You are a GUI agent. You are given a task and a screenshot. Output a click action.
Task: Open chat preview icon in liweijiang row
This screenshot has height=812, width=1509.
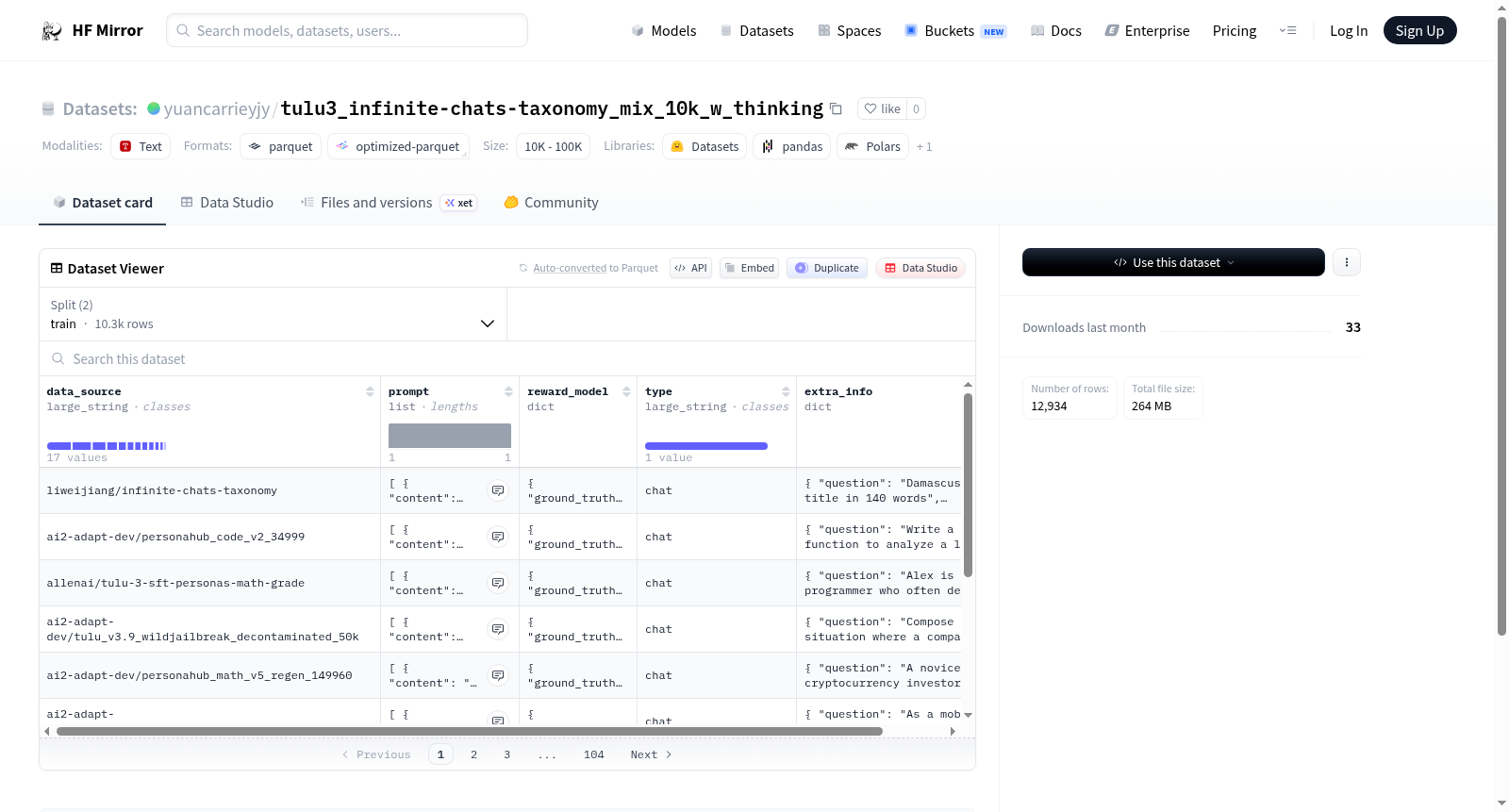tap(498, 490)
